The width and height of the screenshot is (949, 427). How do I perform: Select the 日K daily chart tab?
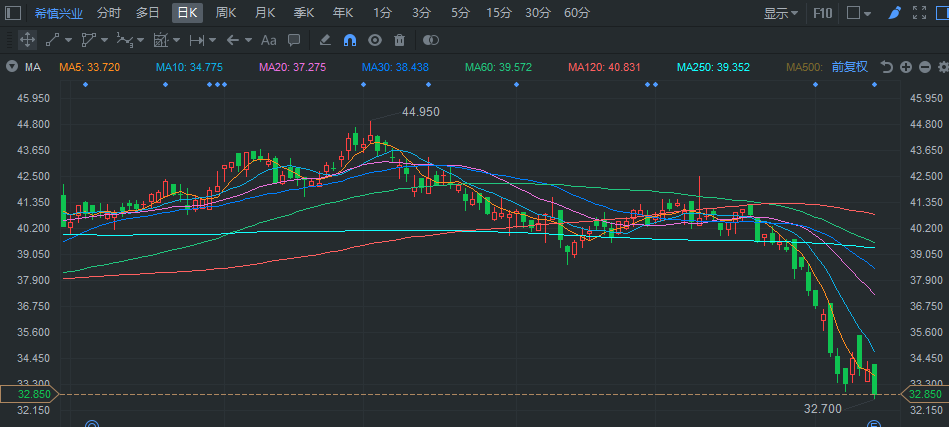click(187, 13)
